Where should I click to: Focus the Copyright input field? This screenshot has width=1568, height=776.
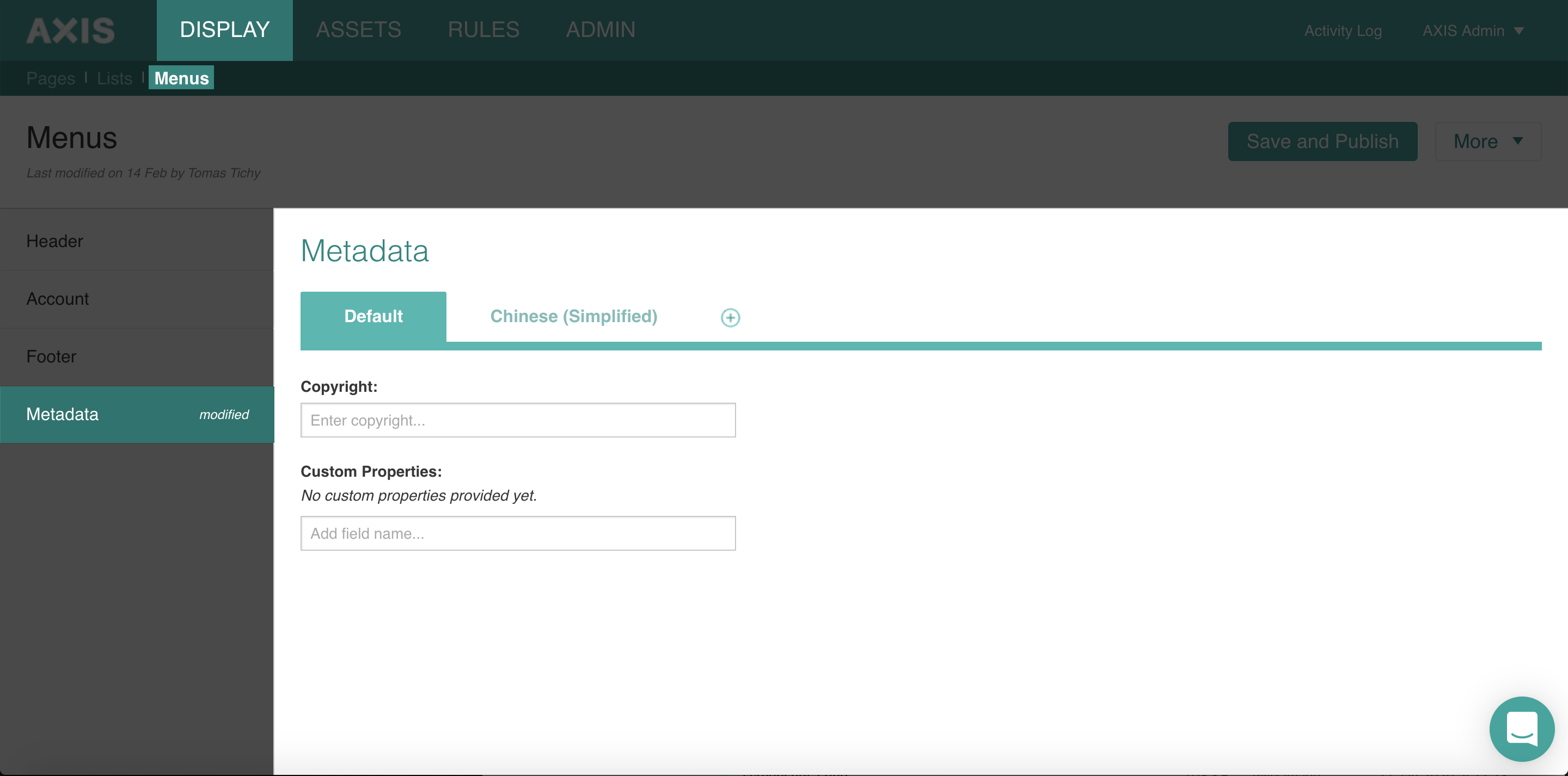point(518,420)
